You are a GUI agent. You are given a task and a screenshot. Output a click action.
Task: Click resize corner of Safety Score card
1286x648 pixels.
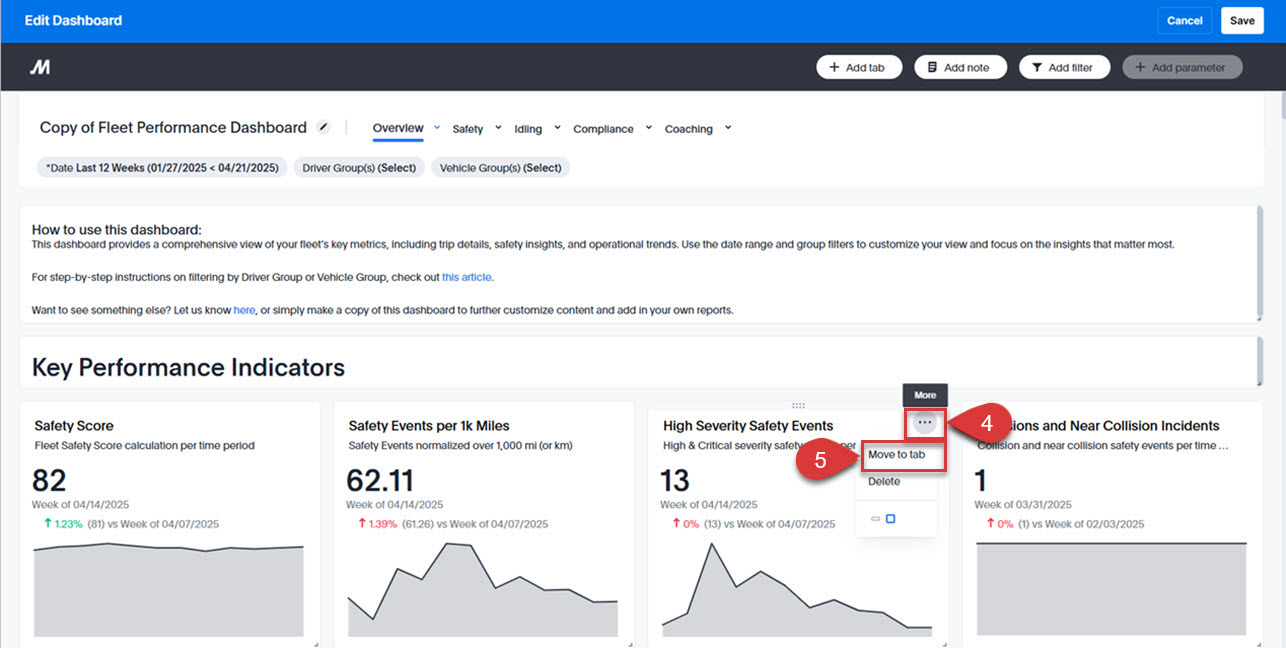316,644
